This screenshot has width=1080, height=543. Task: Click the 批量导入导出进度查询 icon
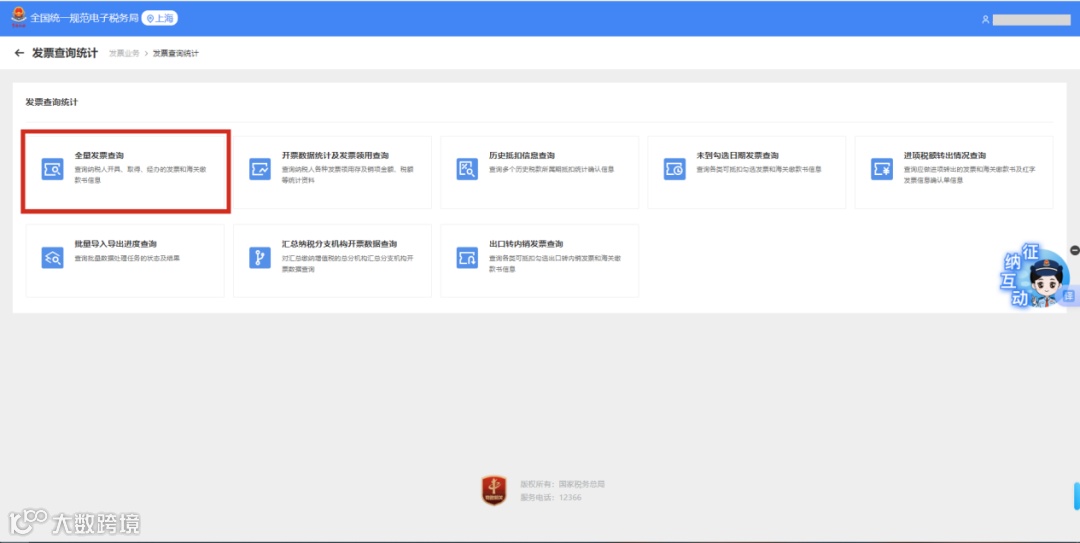point(52,258)
